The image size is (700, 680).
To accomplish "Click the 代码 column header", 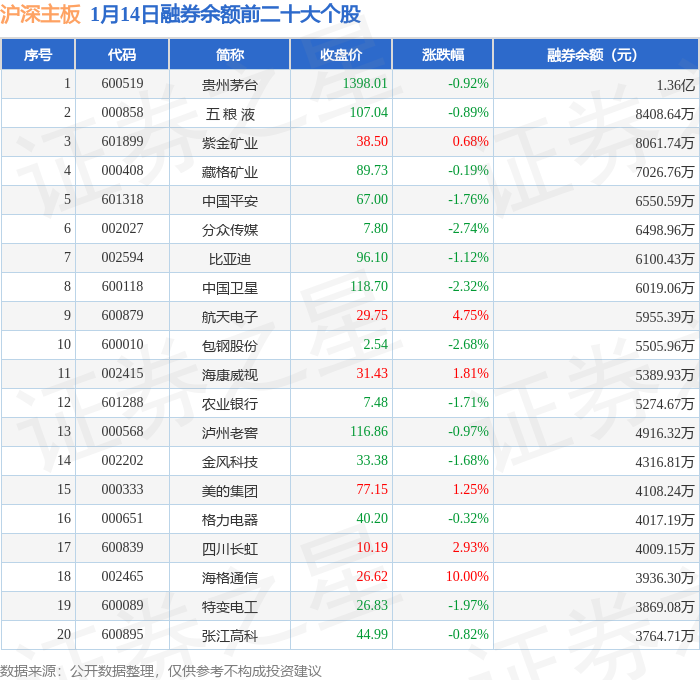I will (x=122, y=54).
